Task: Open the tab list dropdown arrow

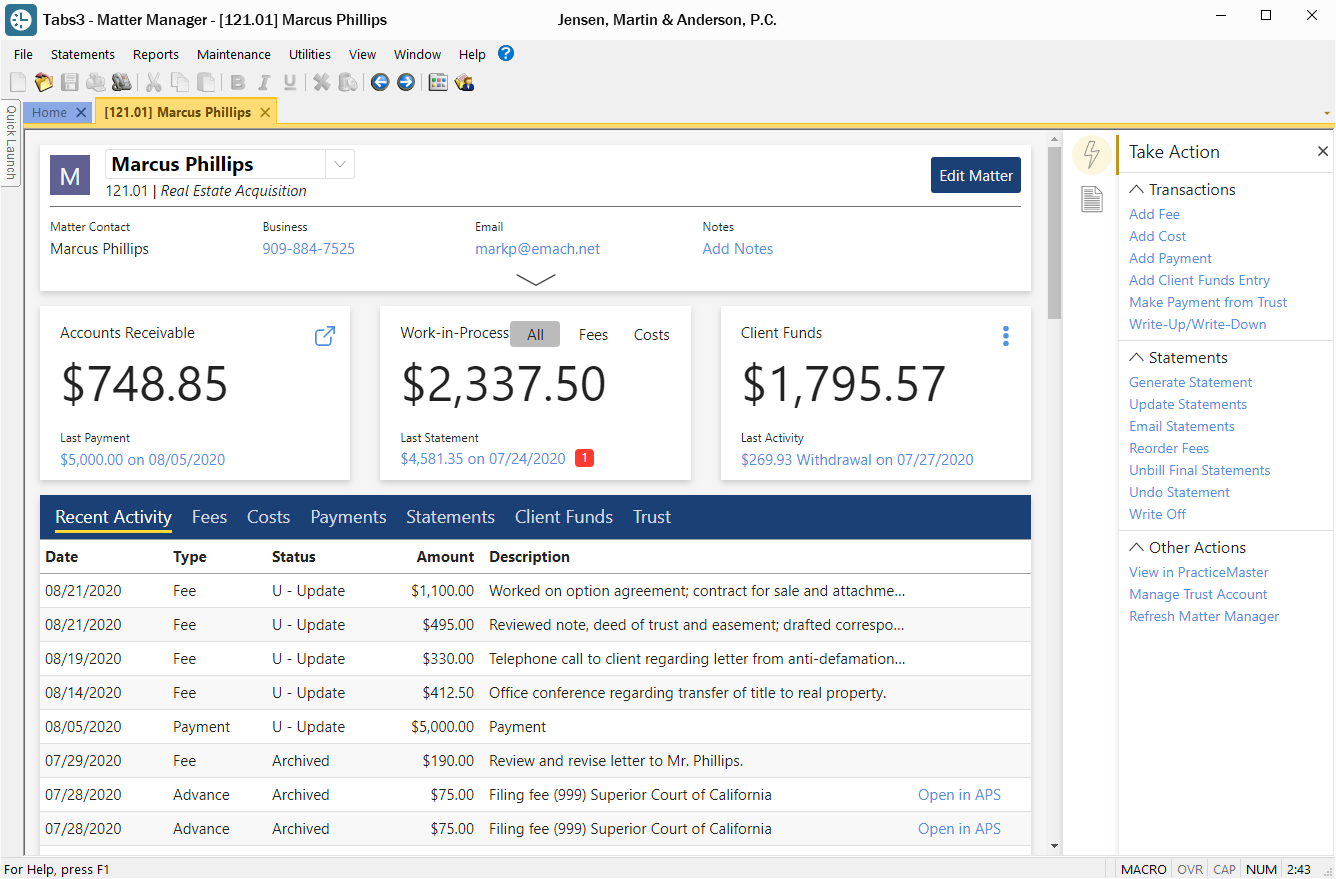Action: click(x=1327, y=113)
